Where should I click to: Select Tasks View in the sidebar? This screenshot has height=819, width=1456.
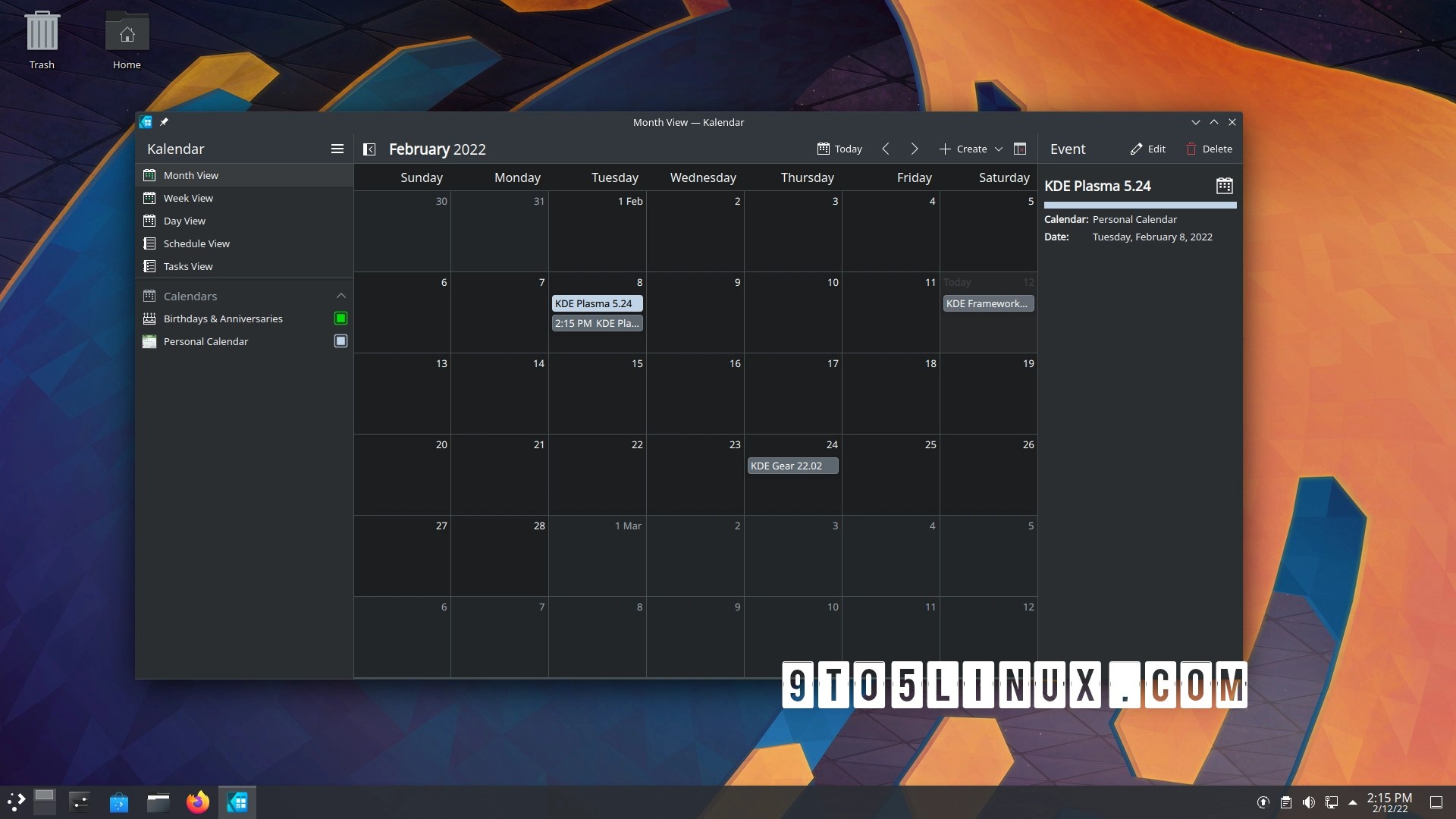click(190, 266)
